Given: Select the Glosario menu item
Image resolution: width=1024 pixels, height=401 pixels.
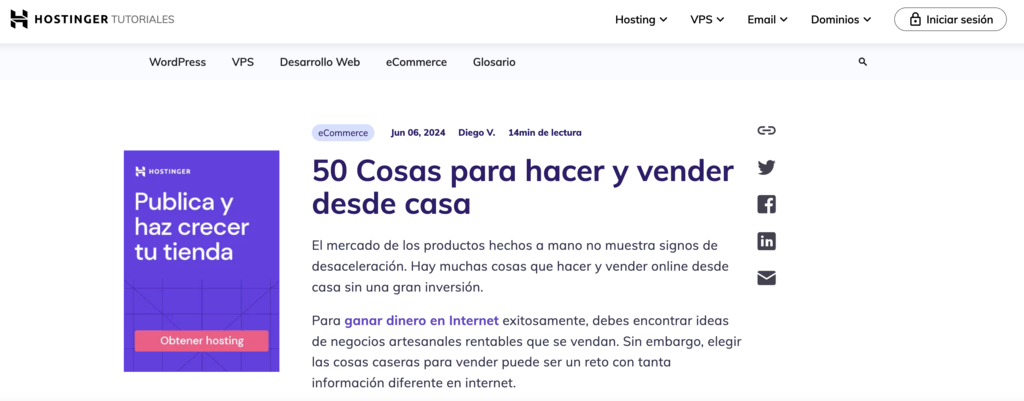Looking at the screenshot, I should (494, 62).
